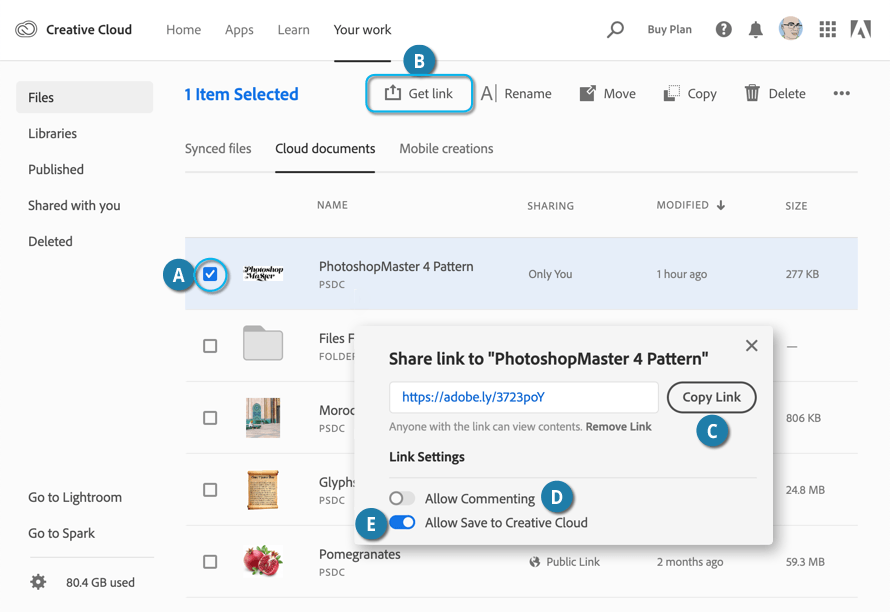890x612 pixels.
Task: Open the Files folder thumbnail
Action: click(263, 343)
